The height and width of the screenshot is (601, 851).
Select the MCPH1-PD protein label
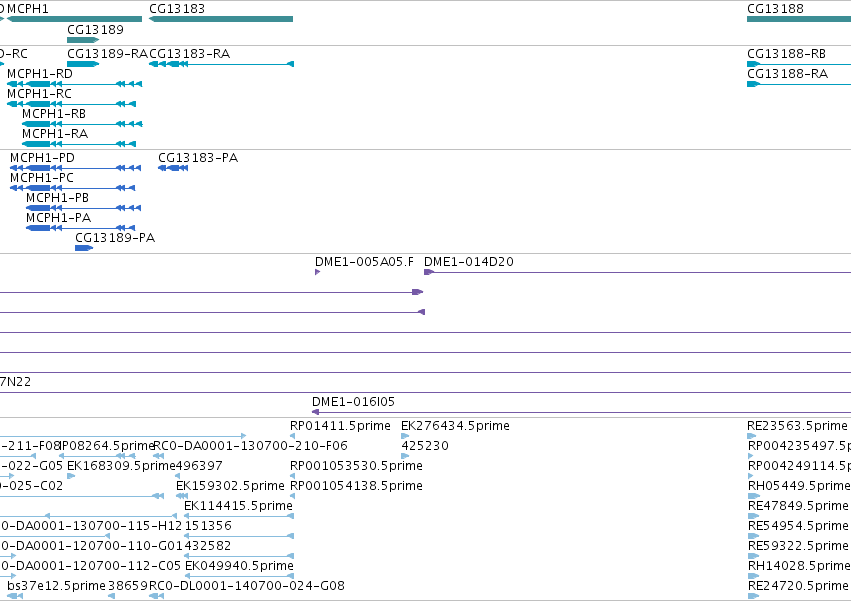click(42, 158)
